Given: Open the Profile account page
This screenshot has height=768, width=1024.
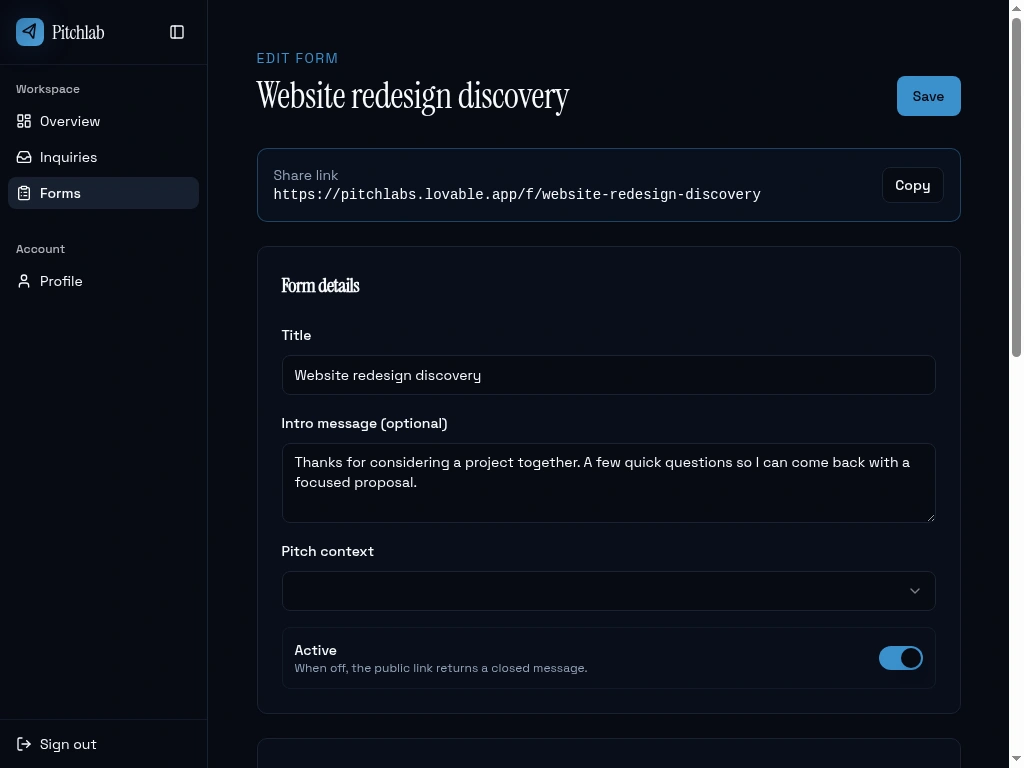Looking at the screenshot, I should coord(61,281).
